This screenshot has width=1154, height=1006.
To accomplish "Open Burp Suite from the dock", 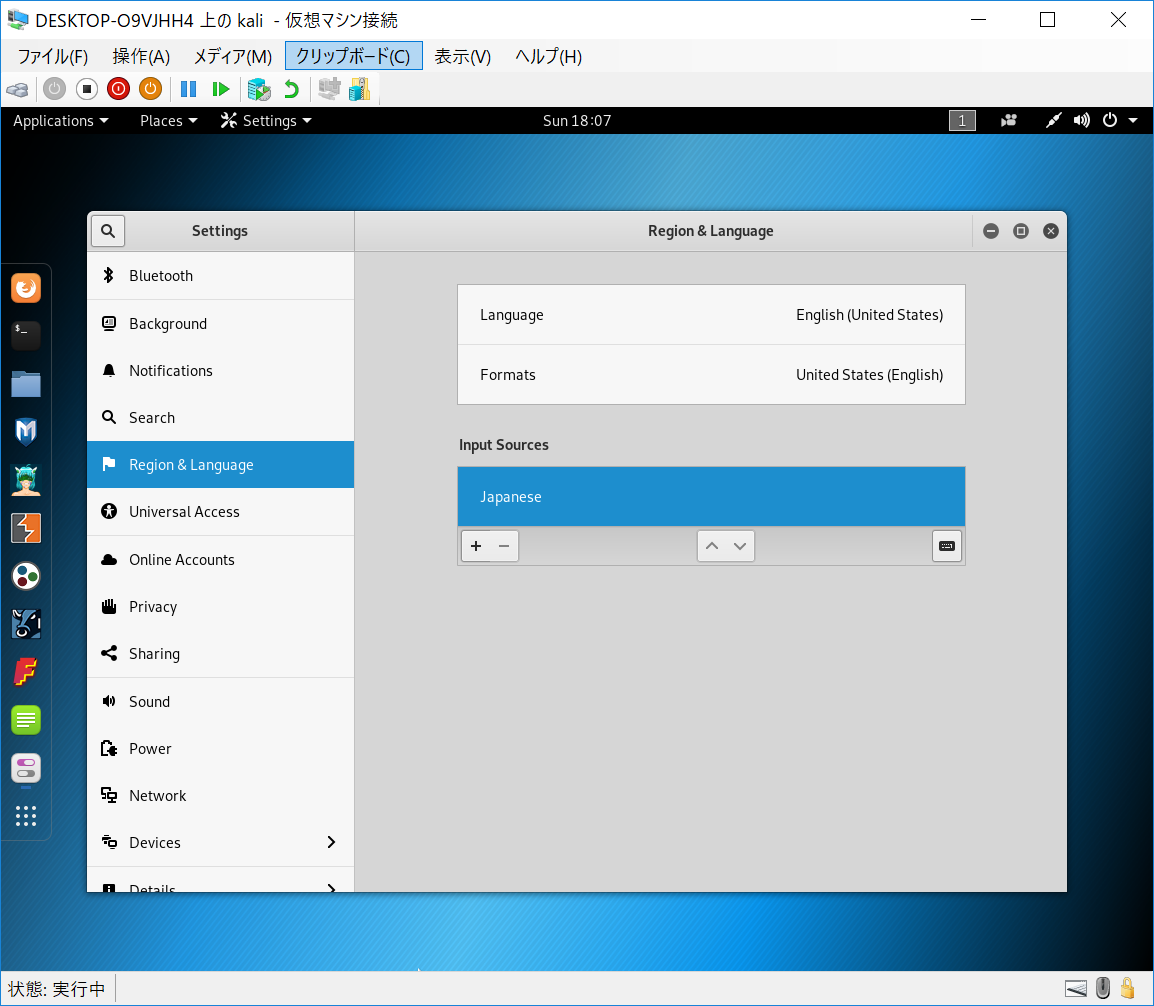I will [x=26, y=527].
